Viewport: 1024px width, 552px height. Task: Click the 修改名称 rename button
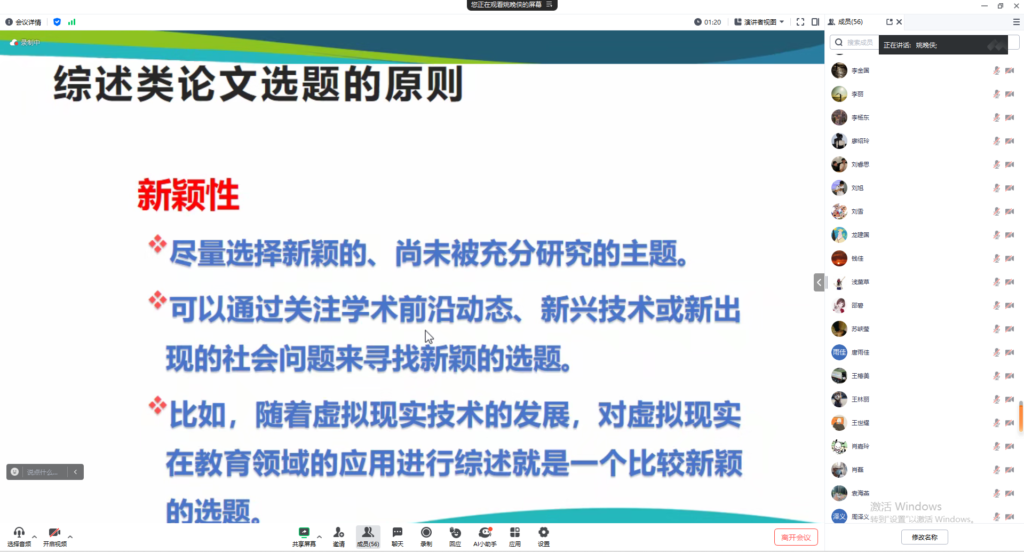click(x=925, y=537)
